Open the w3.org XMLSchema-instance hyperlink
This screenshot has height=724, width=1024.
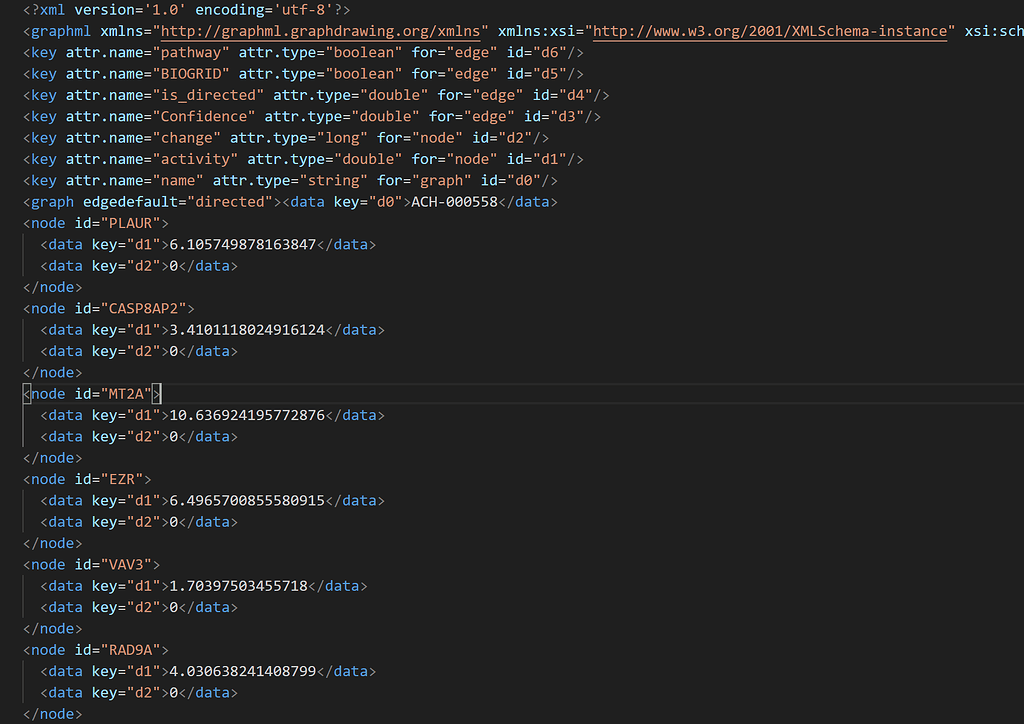pos(770,31)
